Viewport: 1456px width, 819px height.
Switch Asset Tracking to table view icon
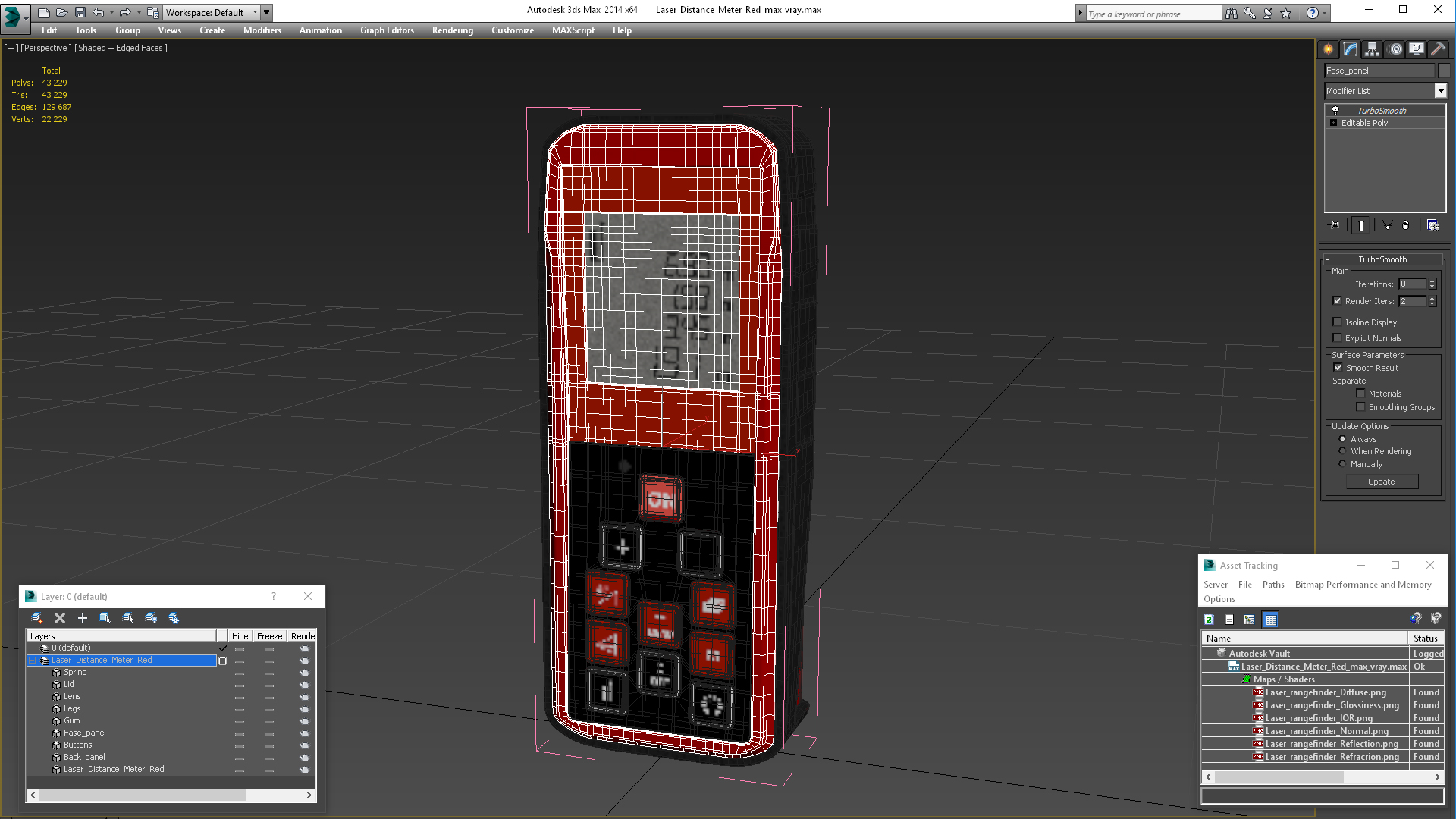(x=1271, y=620)
